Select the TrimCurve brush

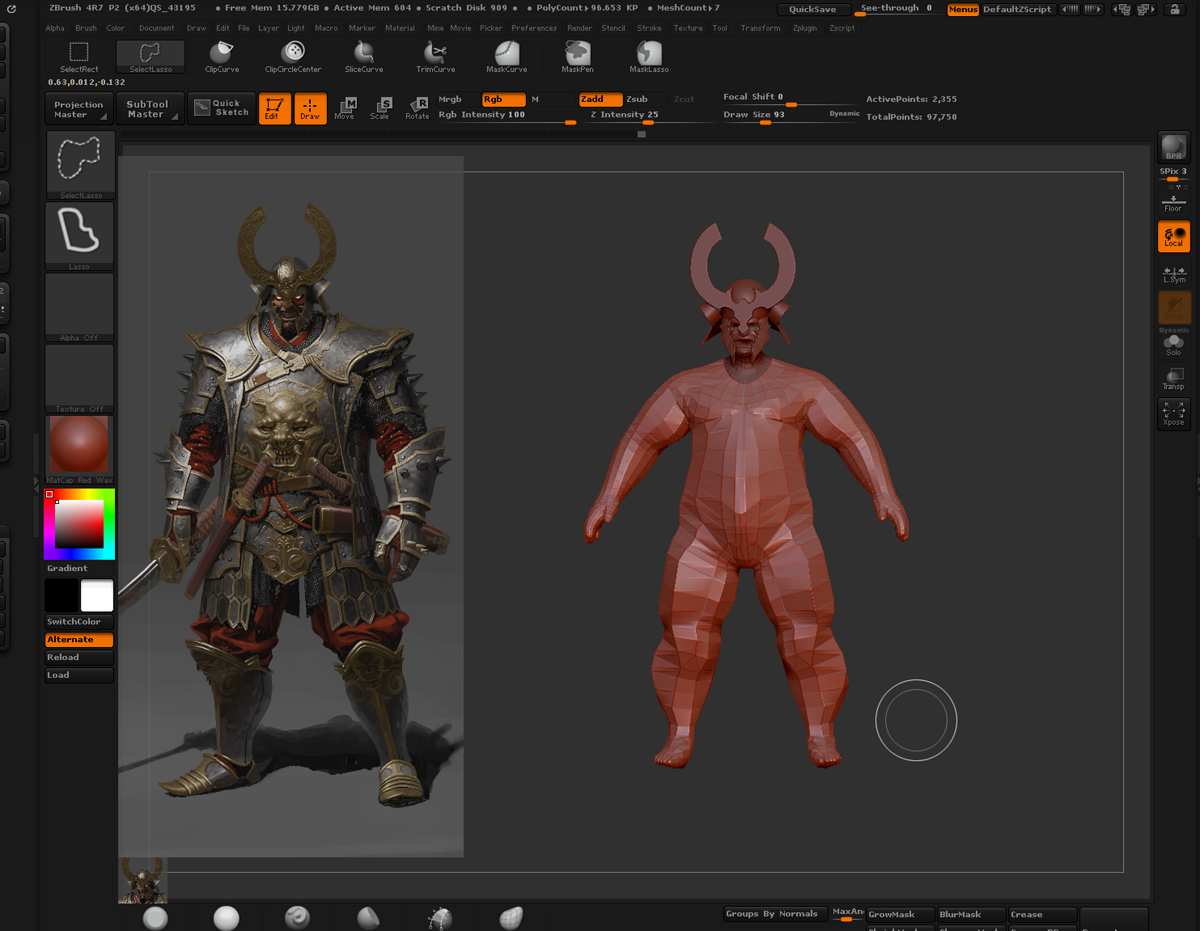[435, 56]
